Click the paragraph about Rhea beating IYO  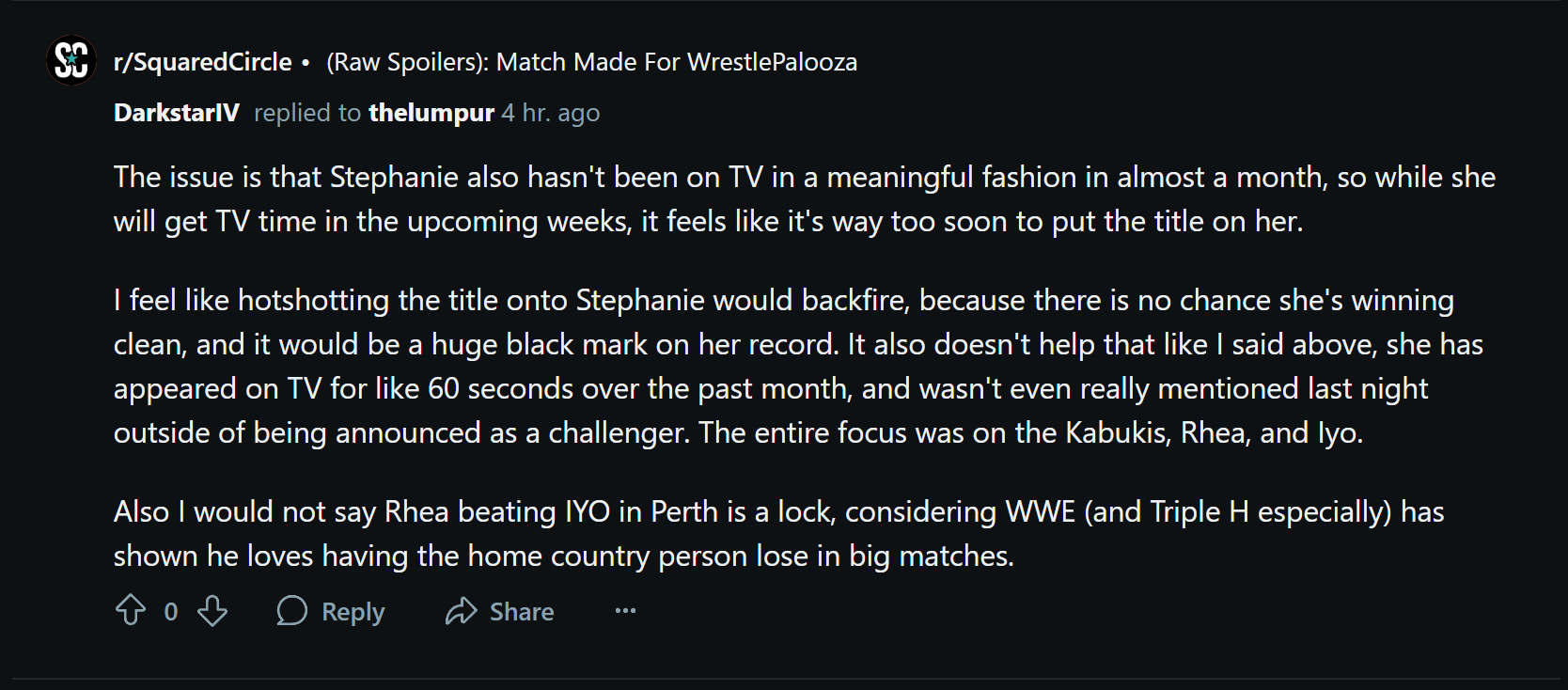778,533
